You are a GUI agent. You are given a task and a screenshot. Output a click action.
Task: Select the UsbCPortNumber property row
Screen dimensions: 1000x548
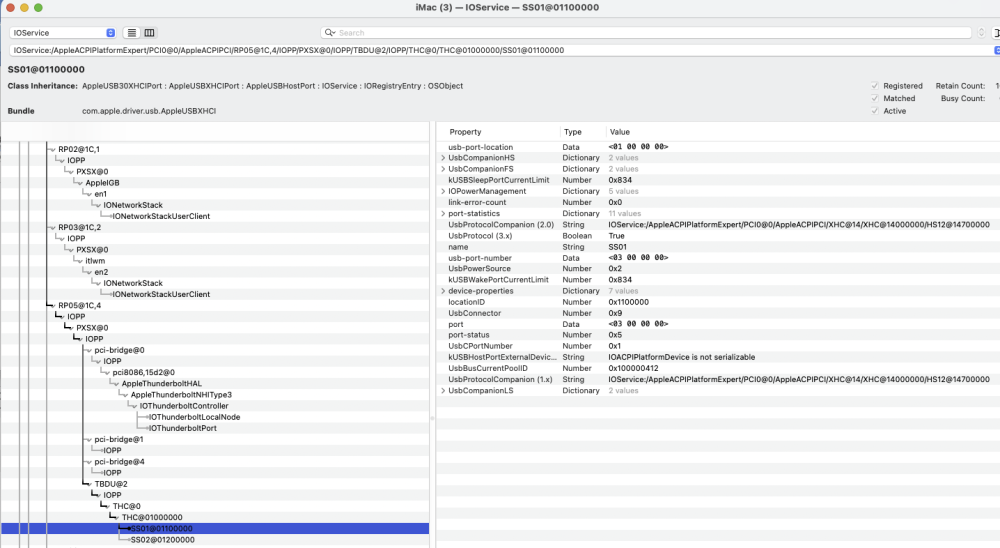tap(718, 346)
